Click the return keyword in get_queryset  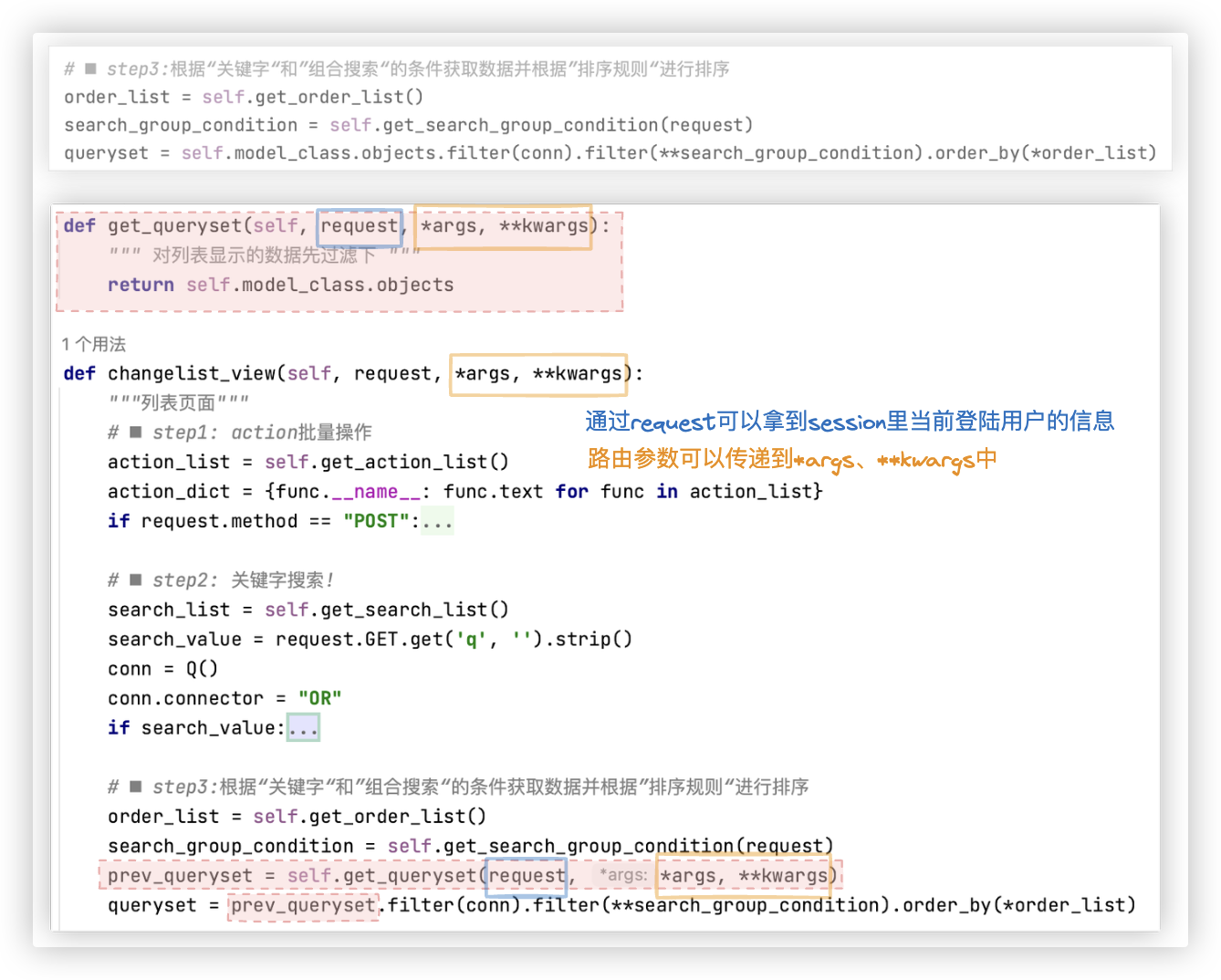point(141,285)
